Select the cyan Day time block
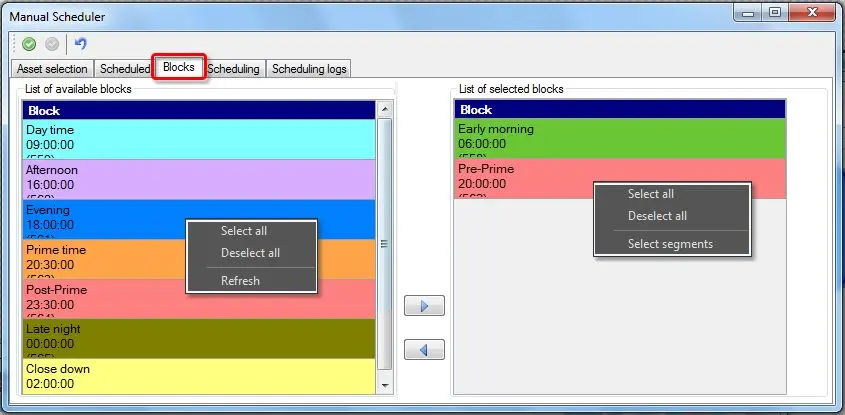845x415 pixels. click(x=198, y=139)
